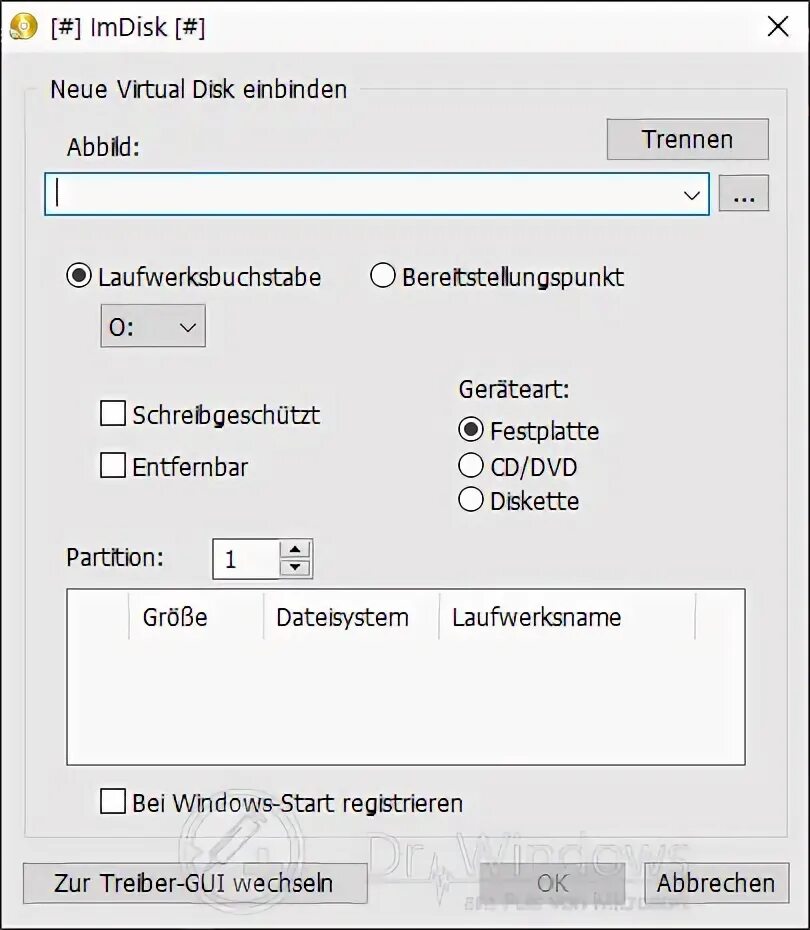
Task: Open the O: drive letter dropdown
Action: click(x=153, y=326)
